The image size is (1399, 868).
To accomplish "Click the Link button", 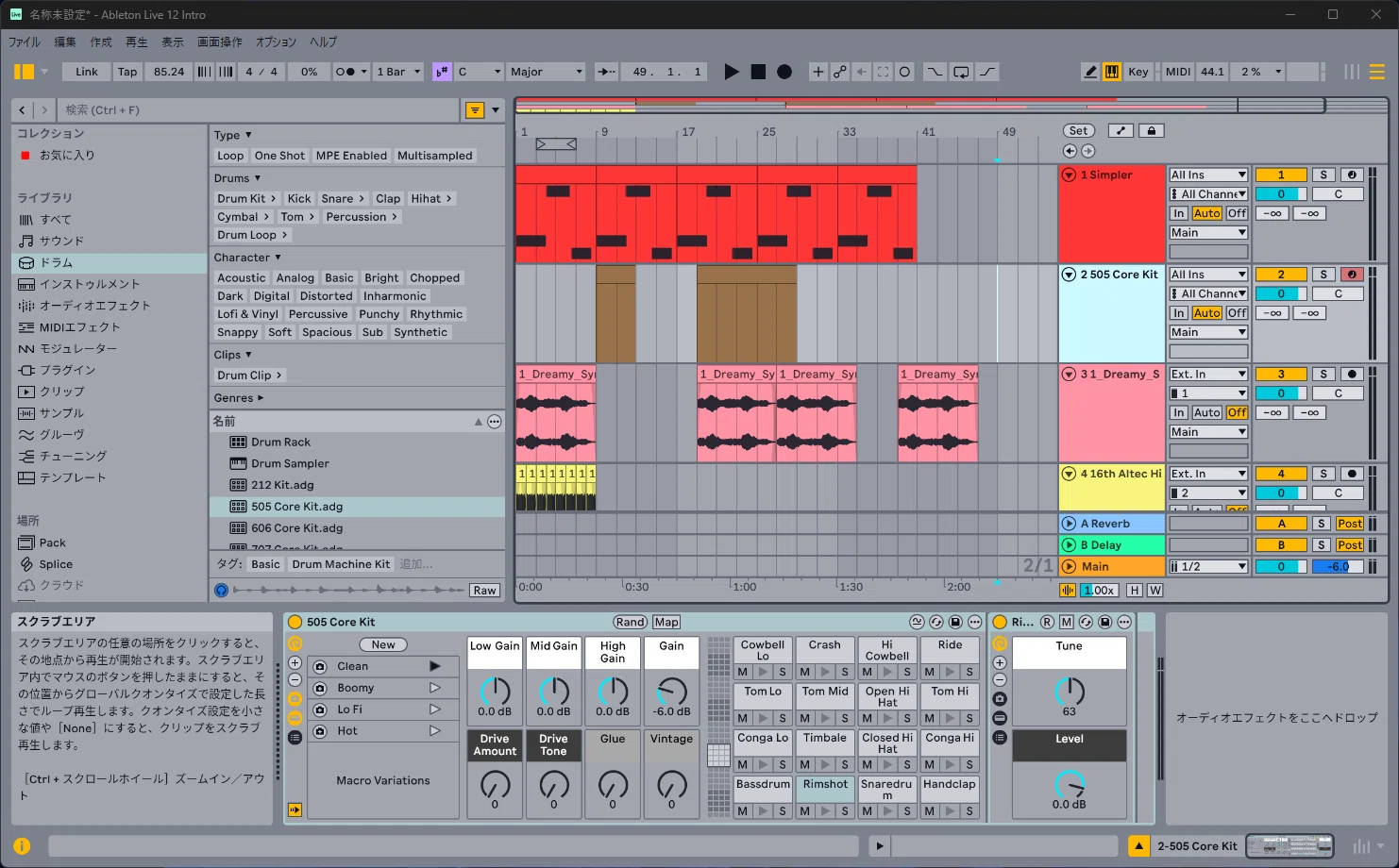I will pyautogui.click(x=87, y=72).
